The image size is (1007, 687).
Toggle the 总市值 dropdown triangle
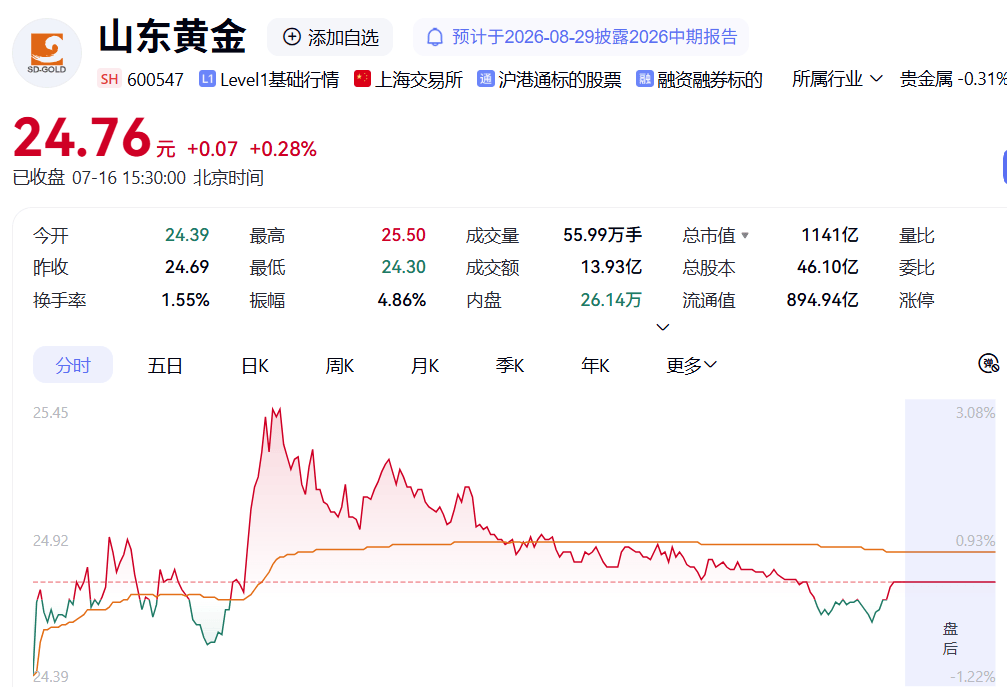pos(744,236)
